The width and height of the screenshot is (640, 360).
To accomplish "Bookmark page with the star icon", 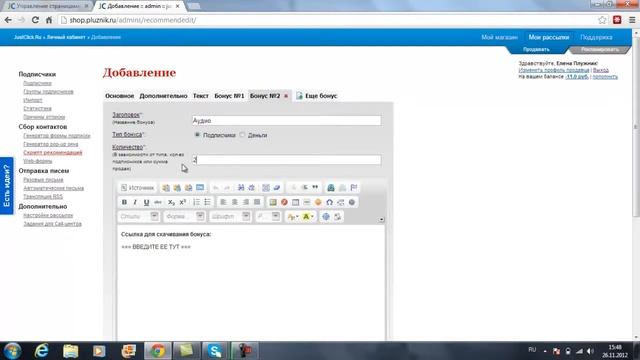I will pyautogui.click(x=602, y=20).
